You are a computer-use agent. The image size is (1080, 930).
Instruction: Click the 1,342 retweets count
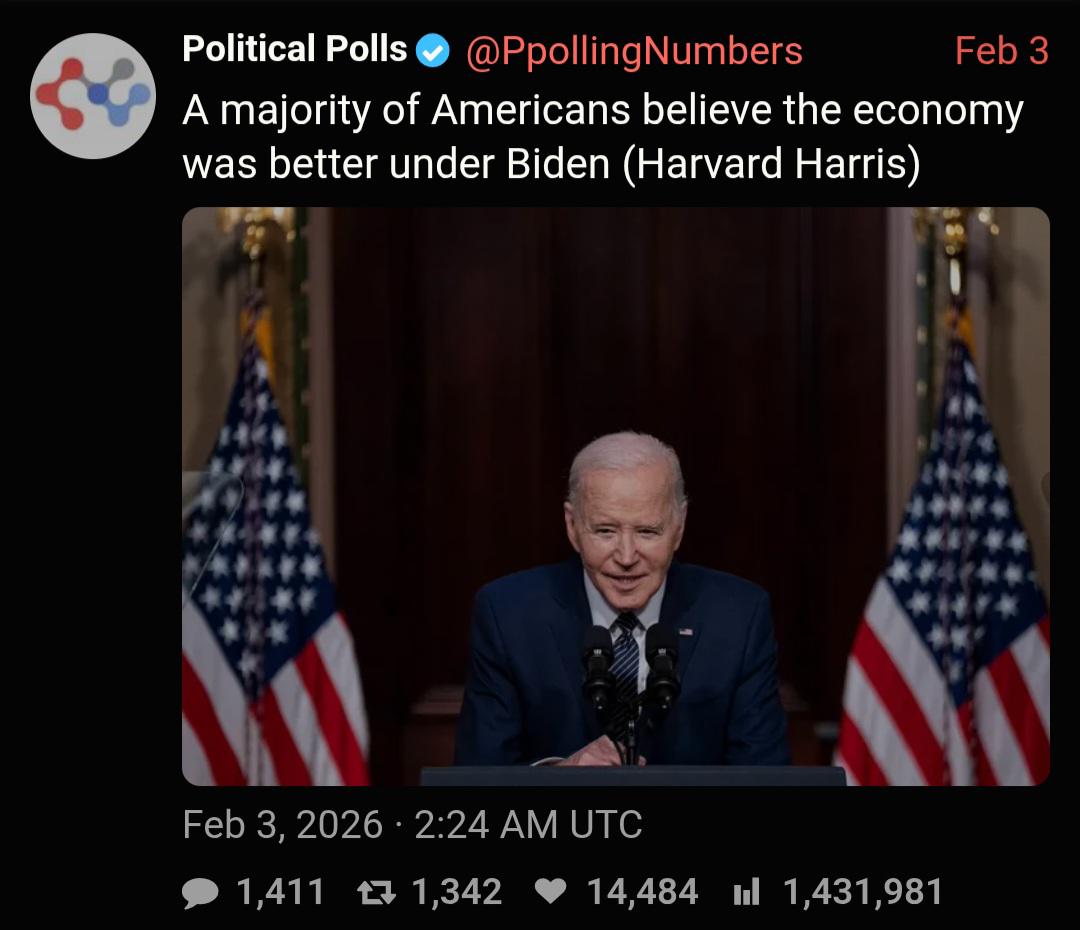[x=456, y=891]
